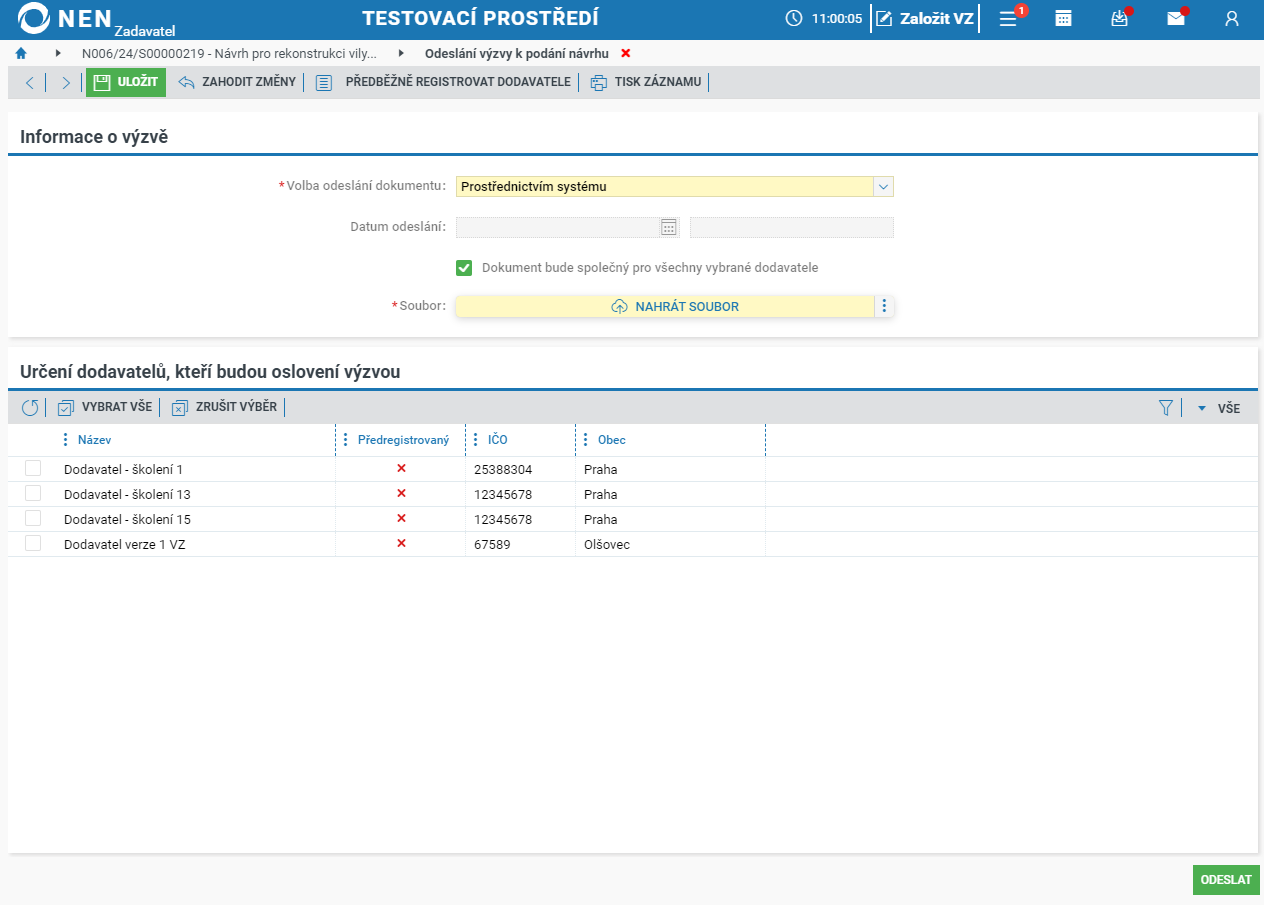Select checkbox for Dodavatel - školení 15
The height and width of the screenshot is (905, 1264).
pyautogui.click(x=33, y=518)
